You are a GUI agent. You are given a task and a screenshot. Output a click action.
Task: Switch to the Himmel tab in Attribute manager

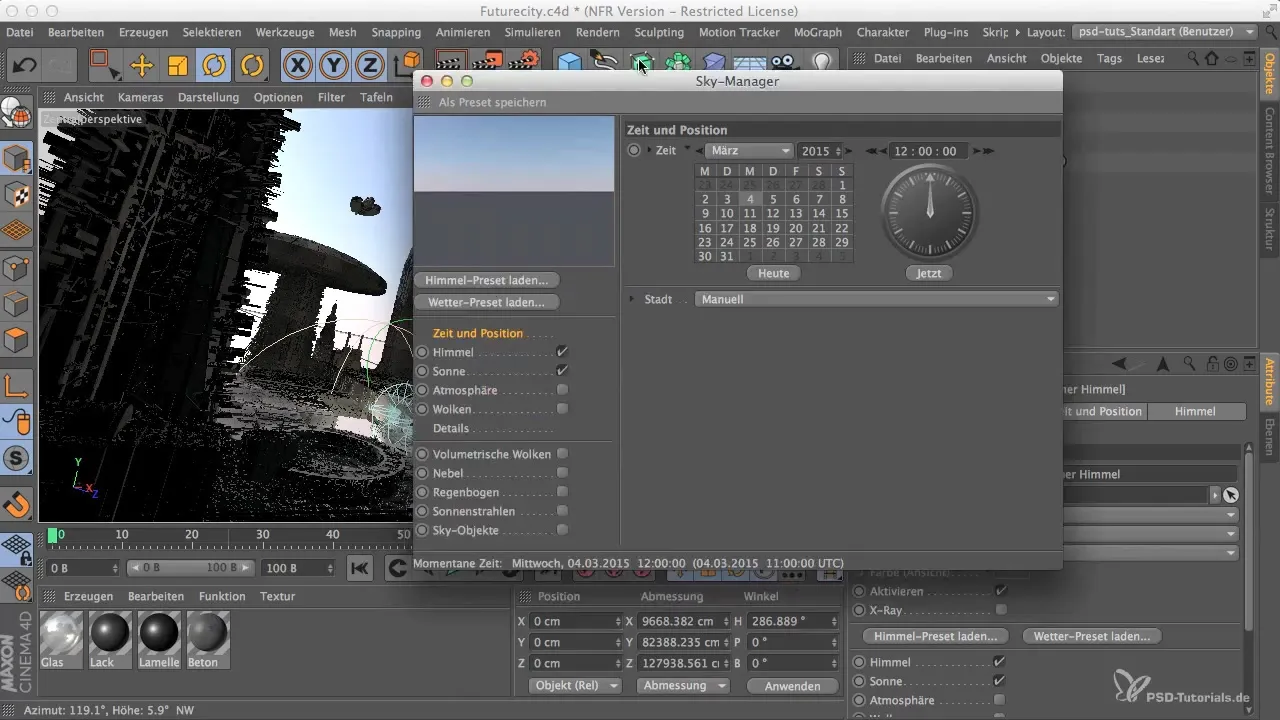pos(1196,411)
